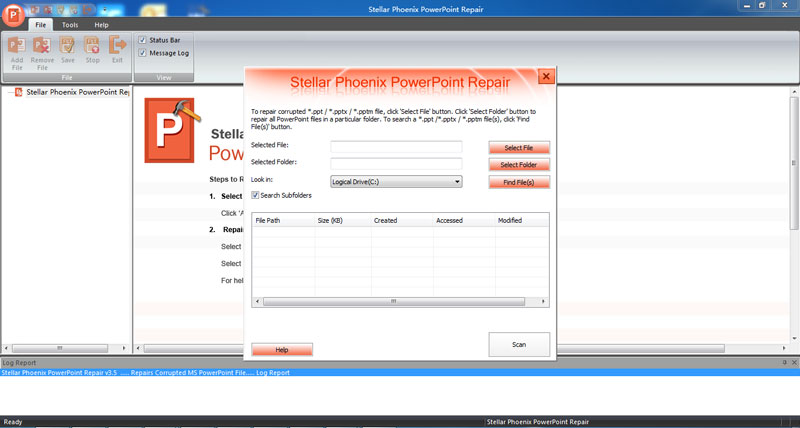Click Remove File in the quick access toolbar

(x=48, y=10)
